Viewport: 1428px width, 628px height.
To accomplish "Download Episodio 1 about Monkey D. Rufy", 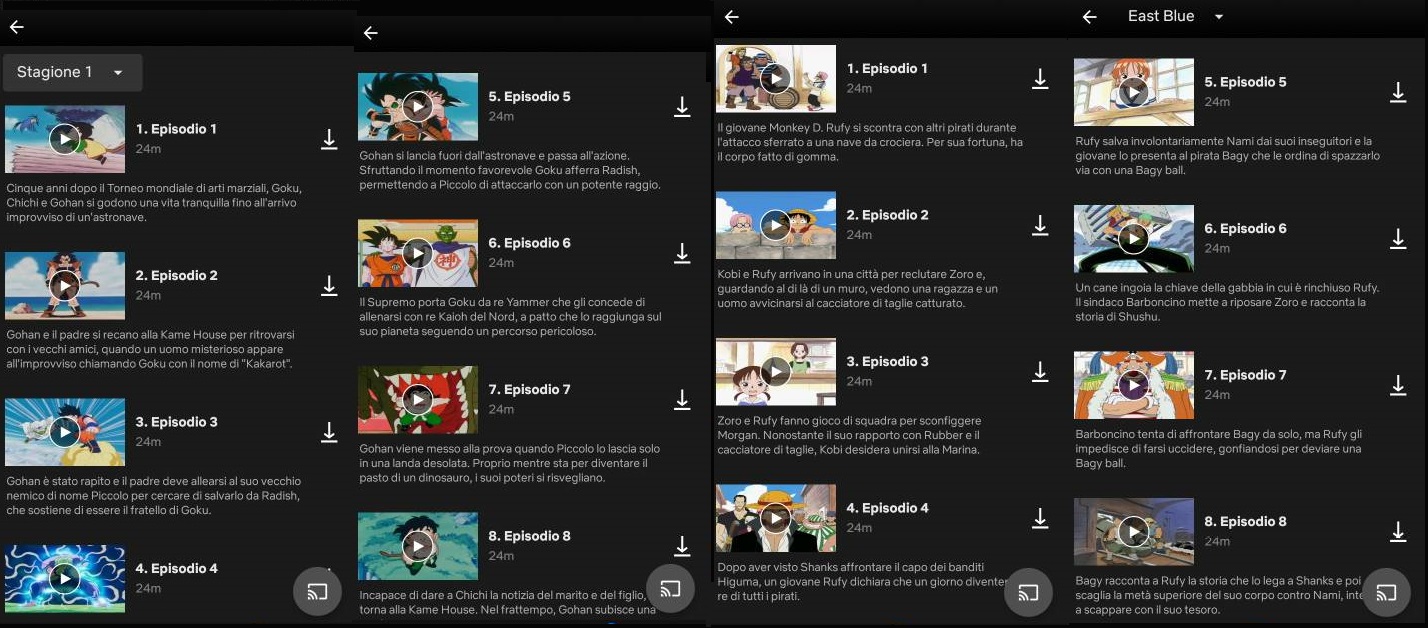I will tap(1040, 79).
